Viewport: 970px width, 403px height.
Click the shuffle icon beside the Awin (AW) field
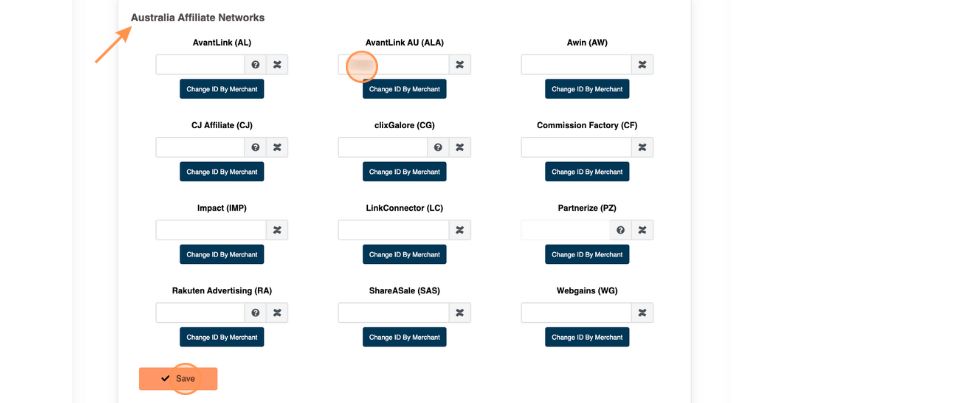(642, 65)
